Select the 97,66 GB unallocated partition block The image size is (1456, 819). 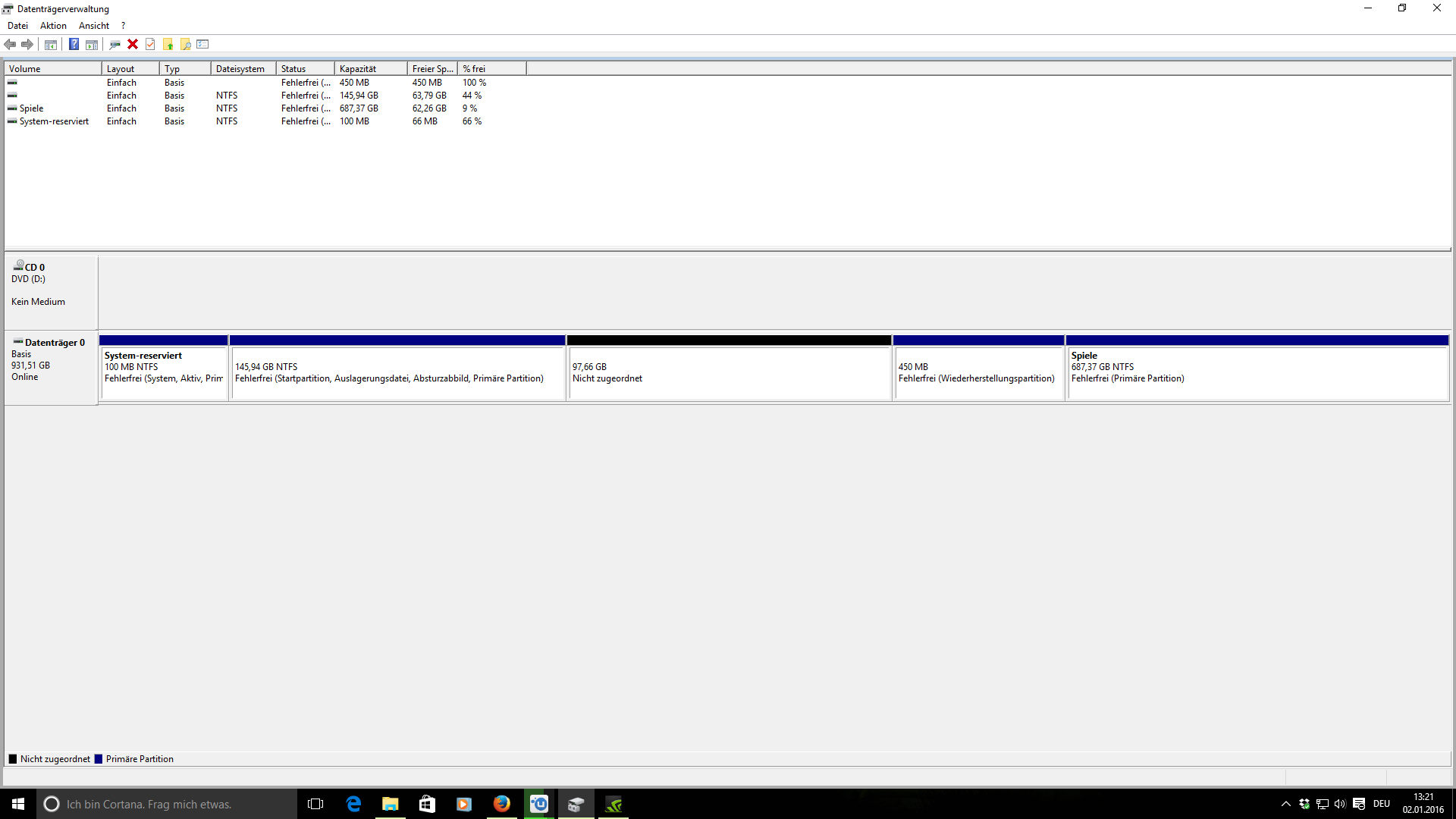[x=728, y=372]
